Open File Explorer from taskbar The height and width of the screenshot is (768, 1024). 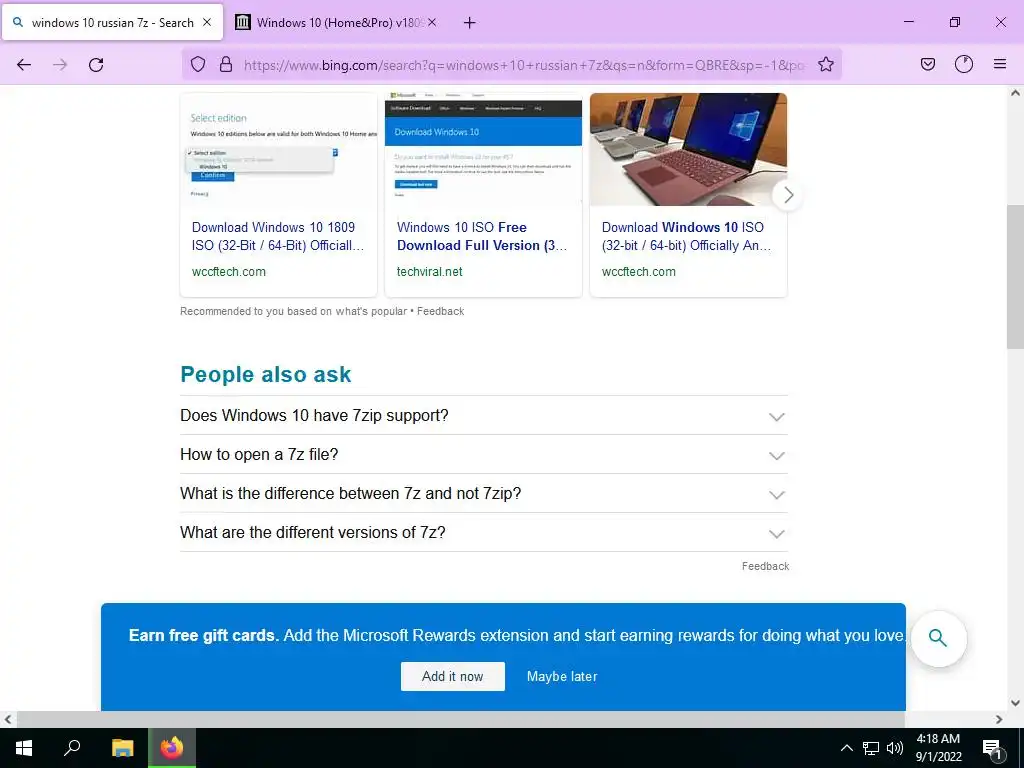pyautogui.click(x=122, y=748)
